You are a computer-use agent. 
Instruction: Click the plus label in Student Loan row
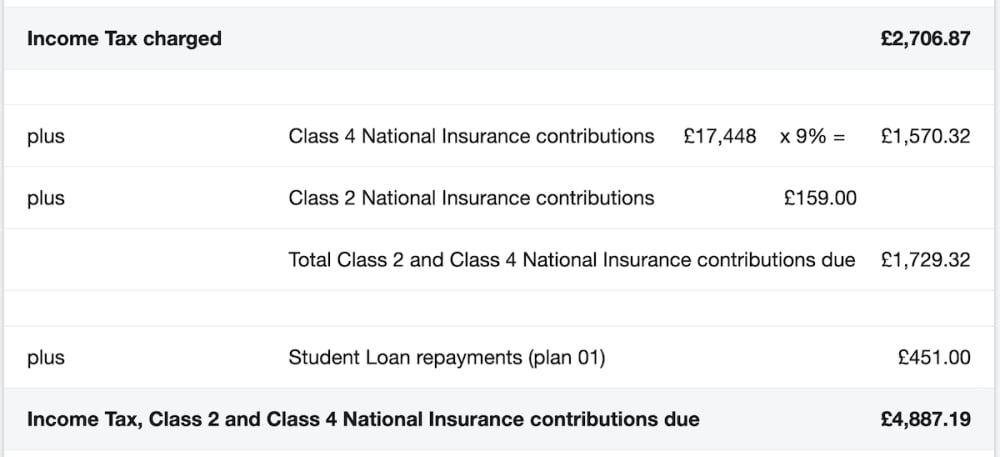coord(46,358)
